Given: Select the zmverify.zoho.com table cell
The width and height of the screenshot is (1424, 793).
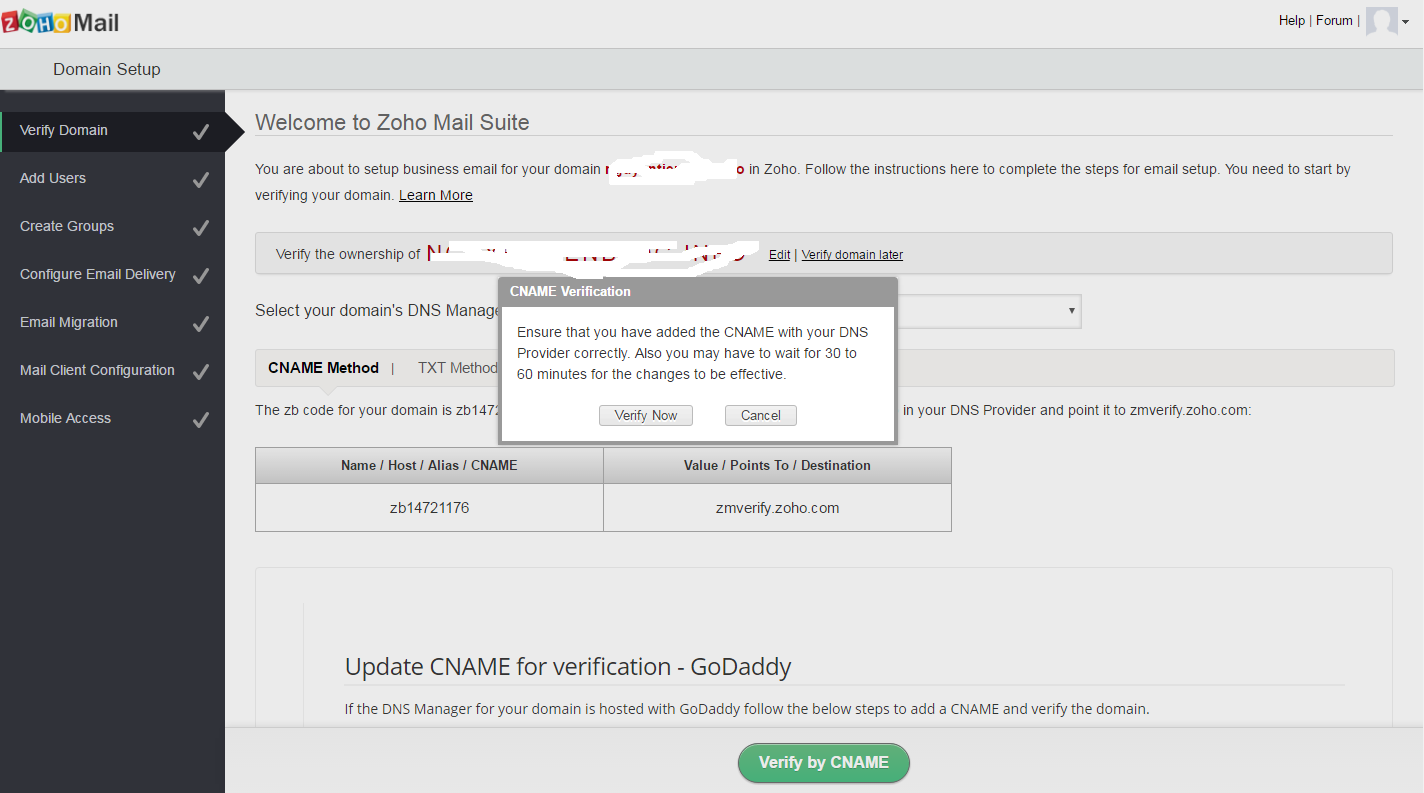Looking at the screenshot, I should click(778, 508).
